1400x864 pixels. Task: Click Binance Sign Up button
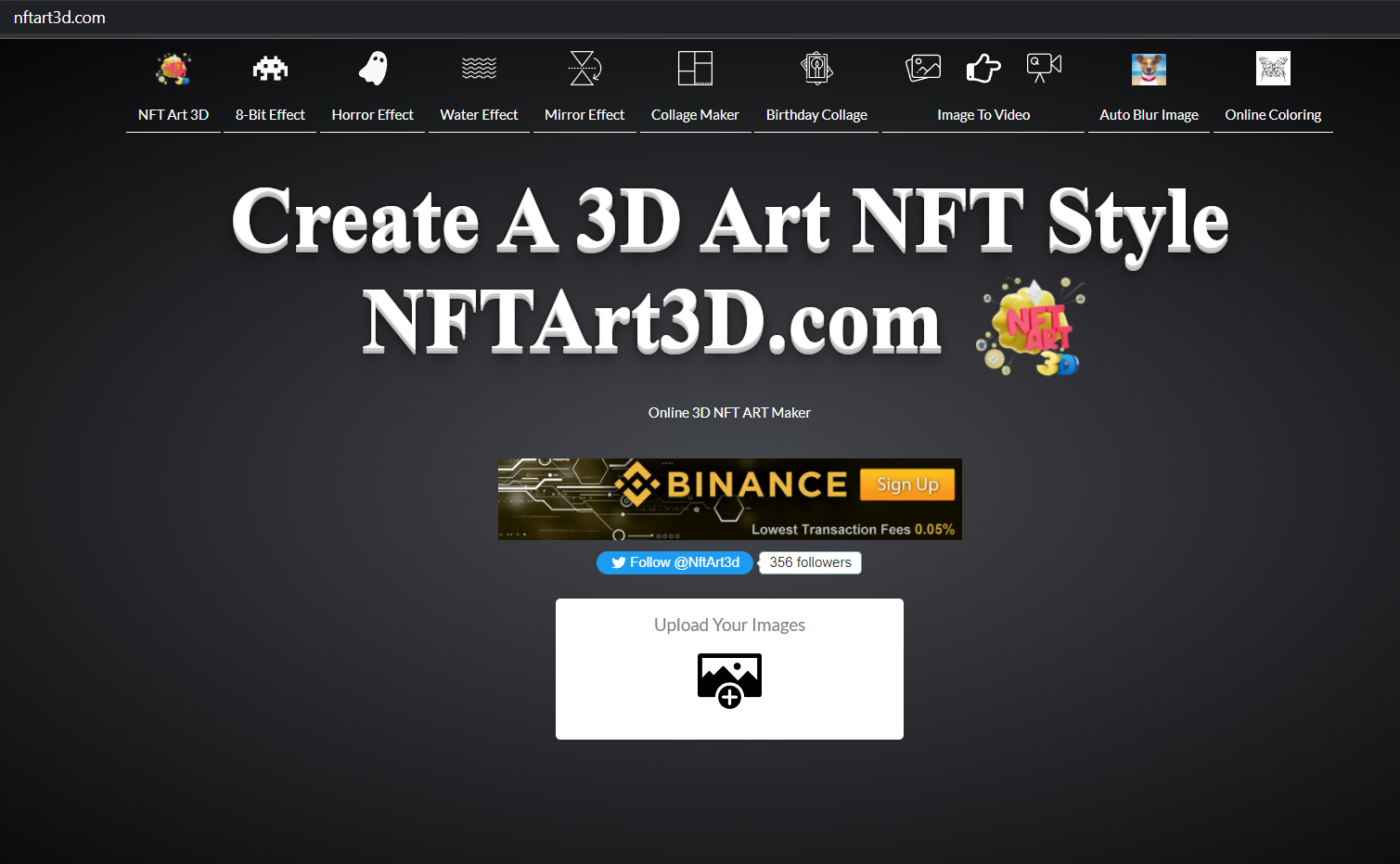907,484
